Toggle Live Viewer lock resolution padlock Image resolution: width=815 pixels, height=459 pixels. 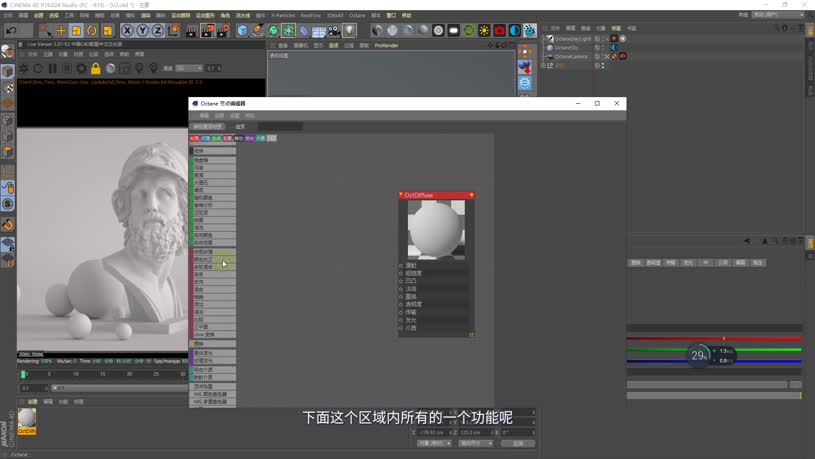(96, 68)
